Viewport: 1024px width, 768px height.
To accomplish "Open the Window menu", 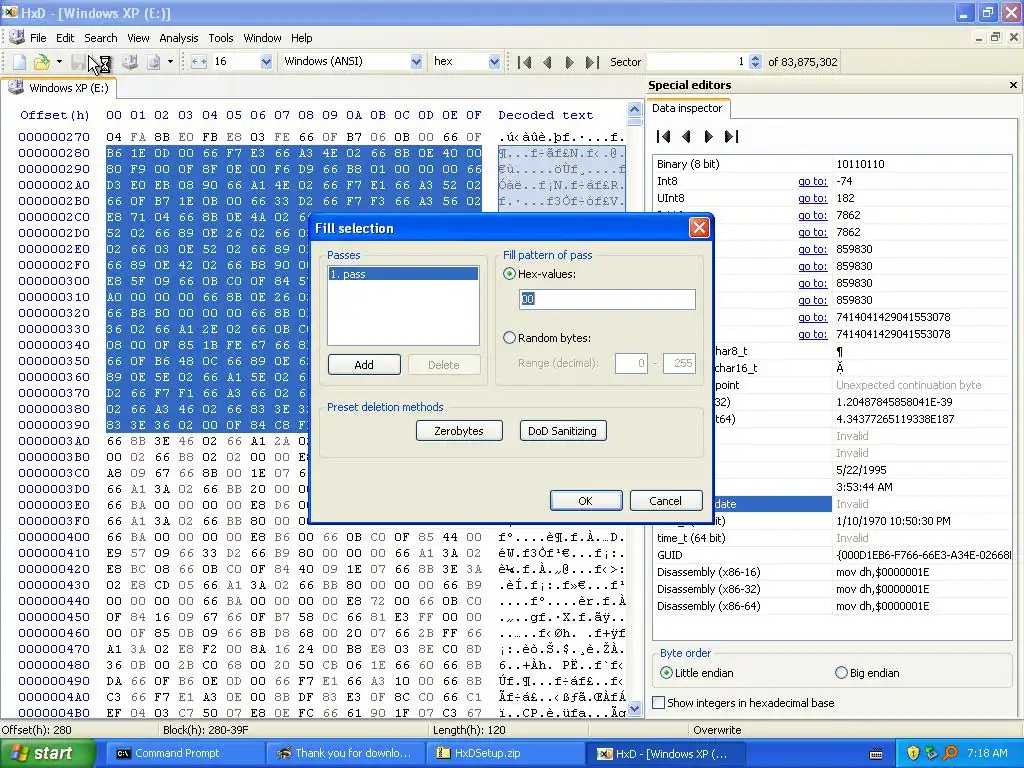I will pyautogui.click(x=262, y=38).
